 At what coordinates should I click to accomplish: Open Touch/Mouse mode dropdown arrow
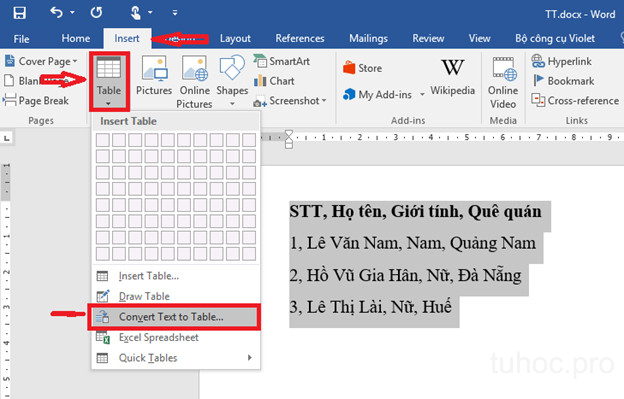(x=150, y=13)
